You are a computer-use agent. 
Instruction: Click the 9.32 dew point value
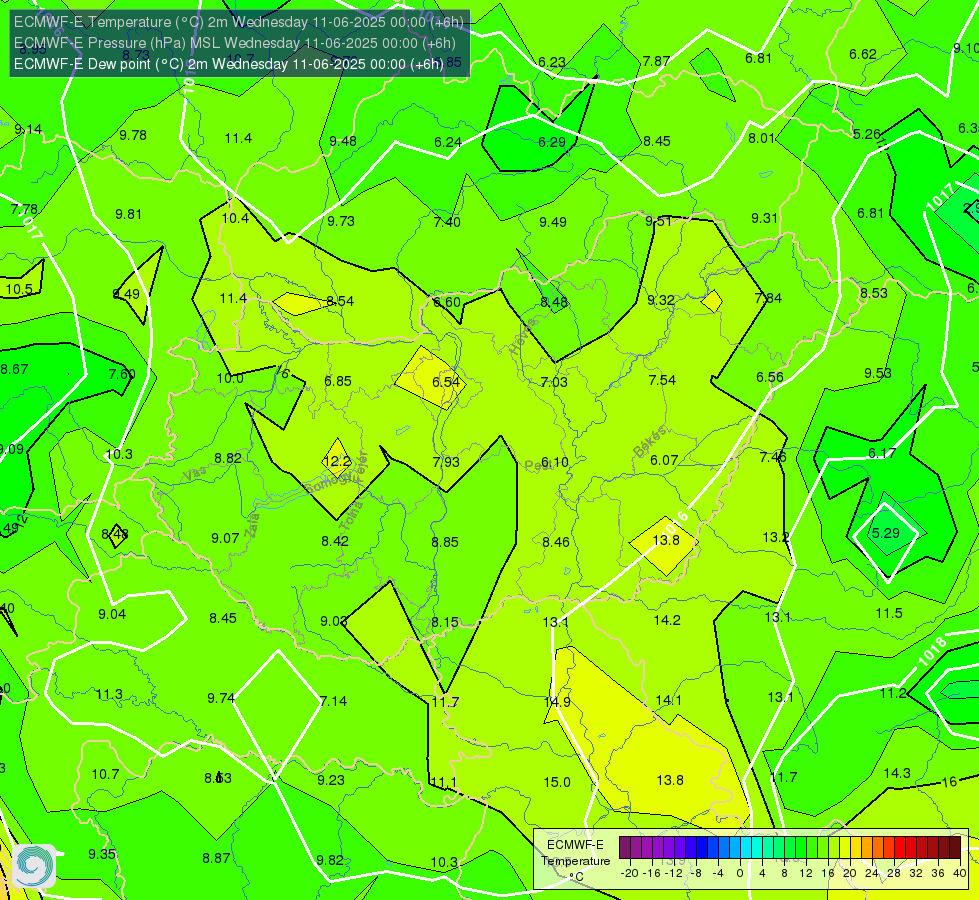[661, 300]
